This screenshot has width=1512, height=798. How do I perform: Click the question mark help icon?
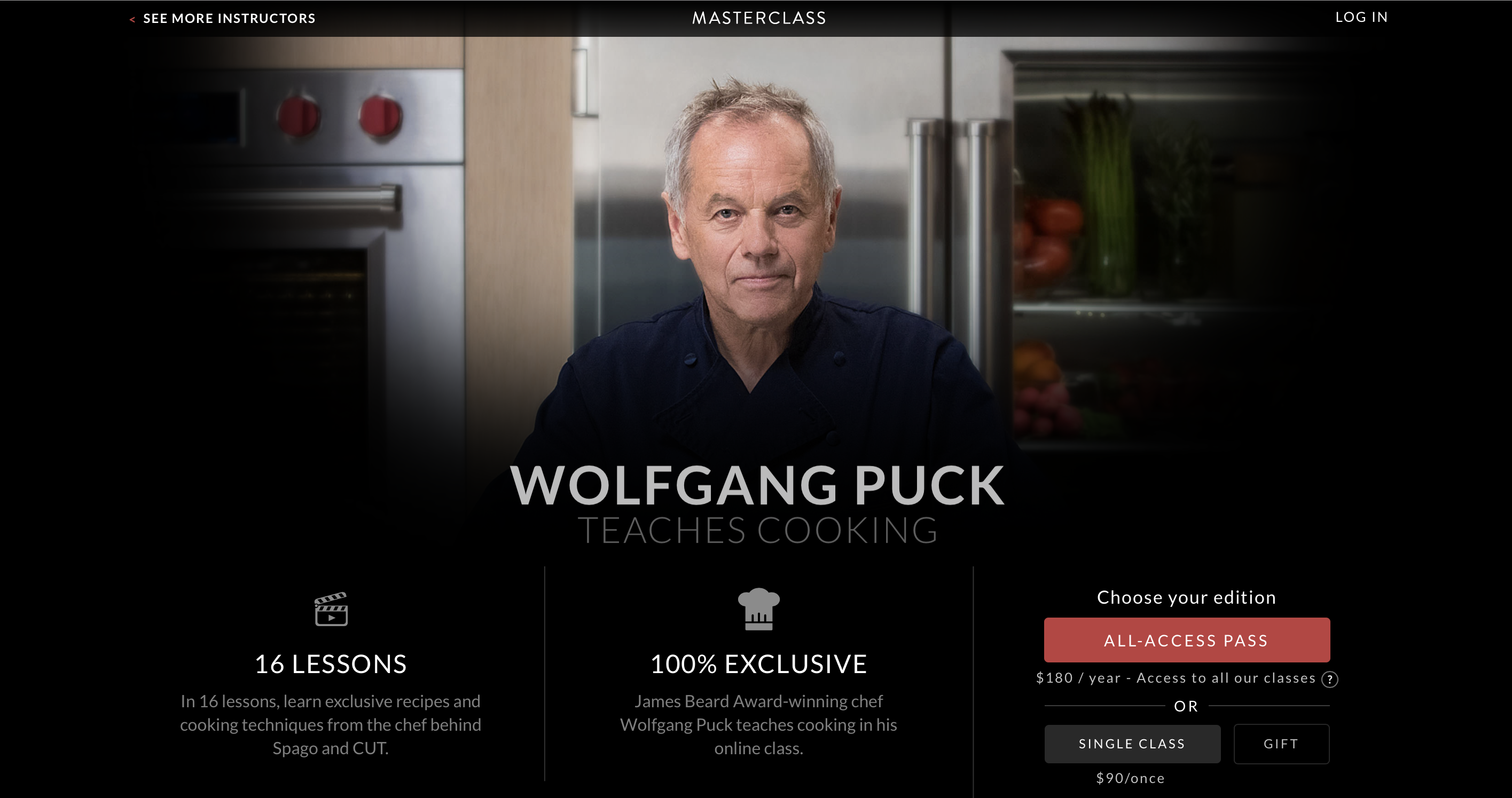click(x=1329, y=680)
